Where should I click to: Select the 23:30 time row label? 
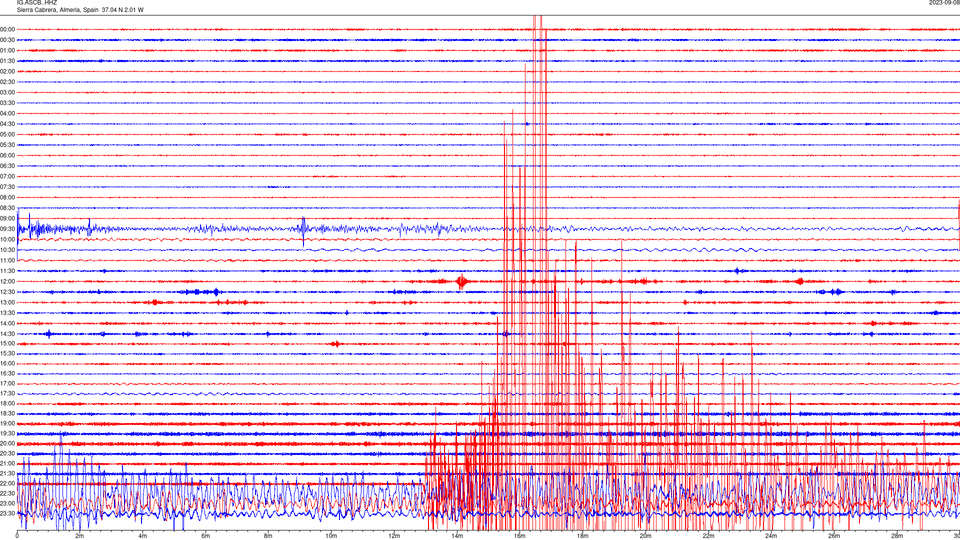[7, 514]
